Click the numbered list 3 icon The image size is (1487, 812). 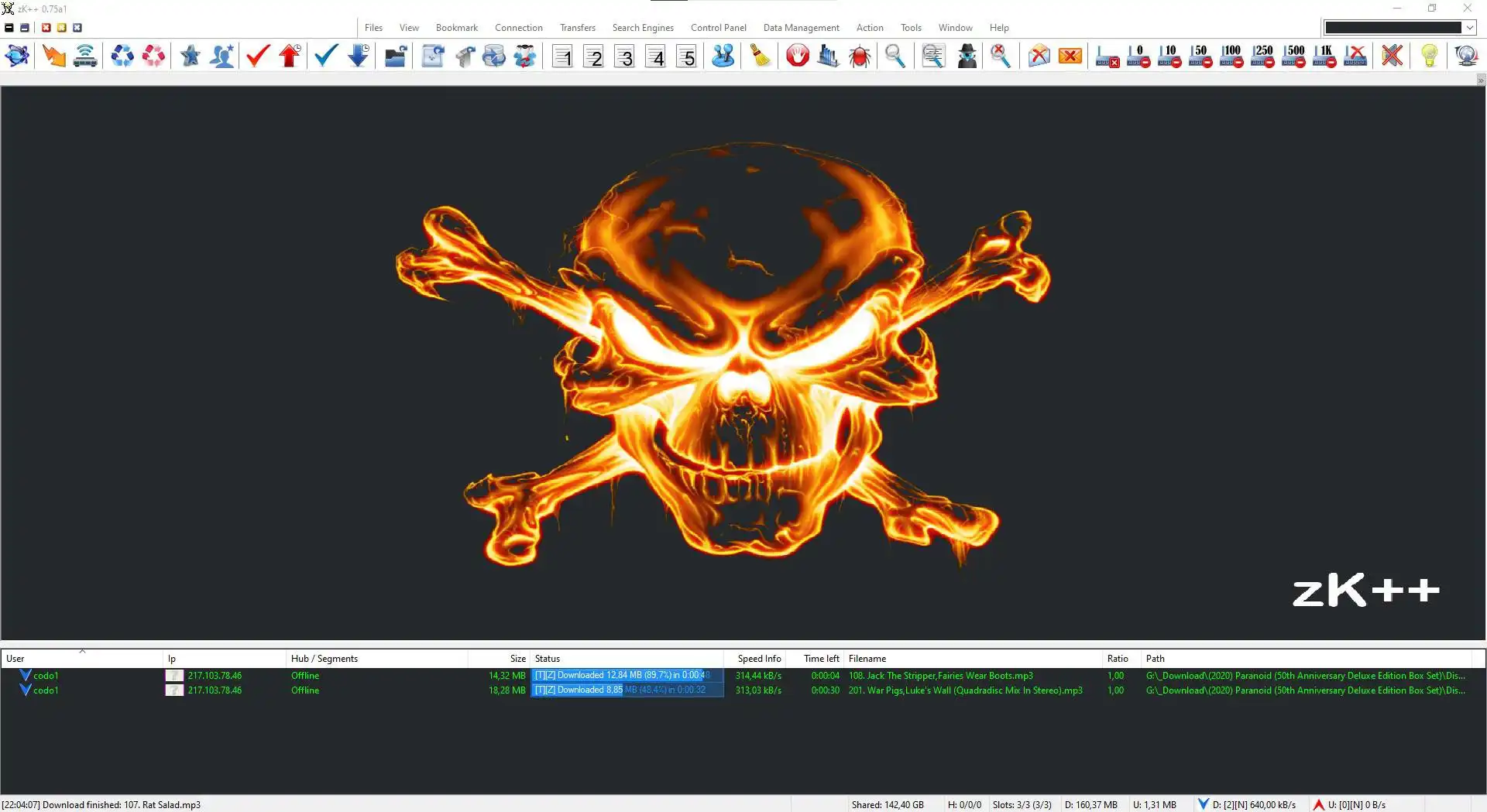pyautogui.click(x=624, y=57)
